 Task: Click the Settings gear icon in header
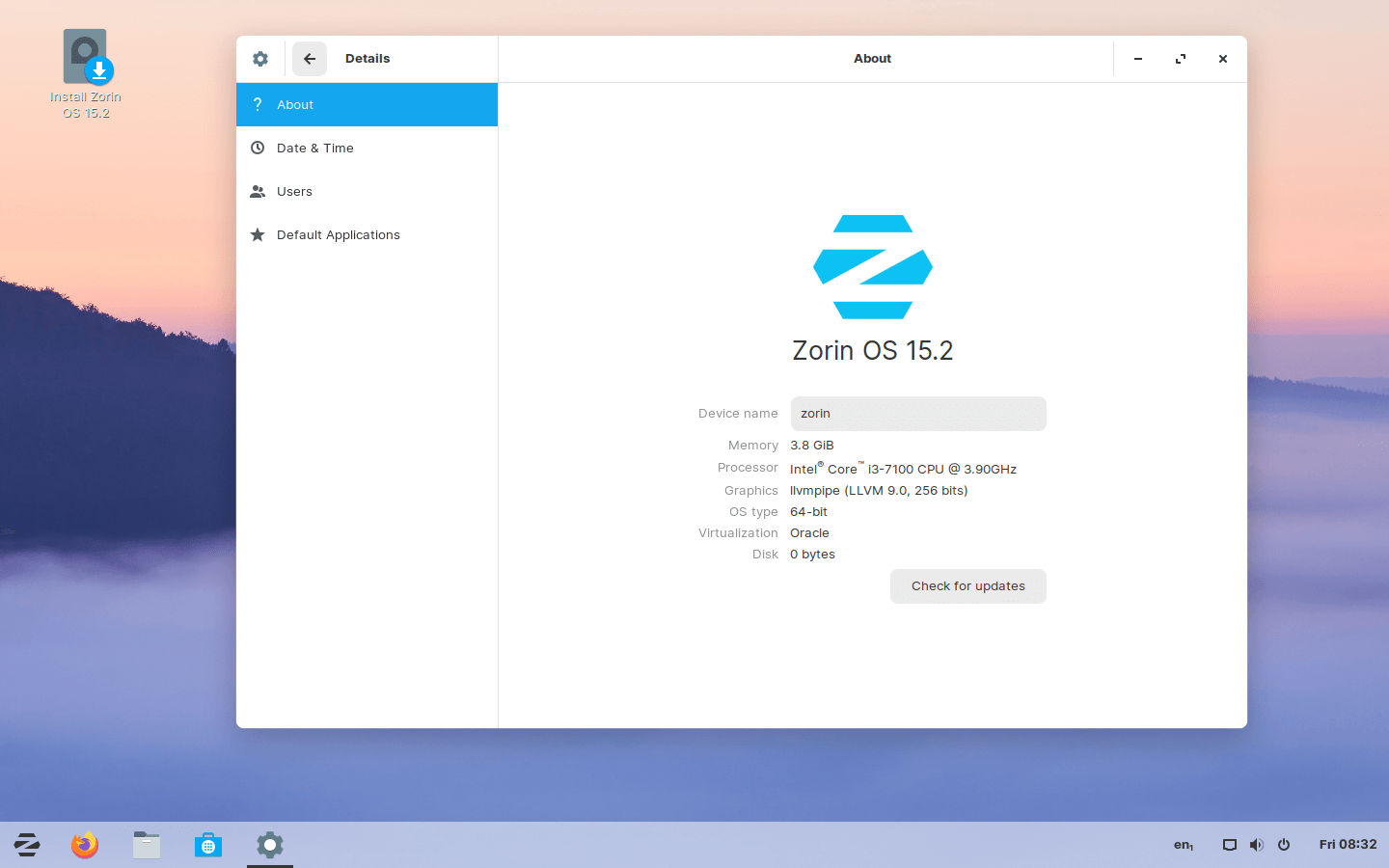click(260, 59)
